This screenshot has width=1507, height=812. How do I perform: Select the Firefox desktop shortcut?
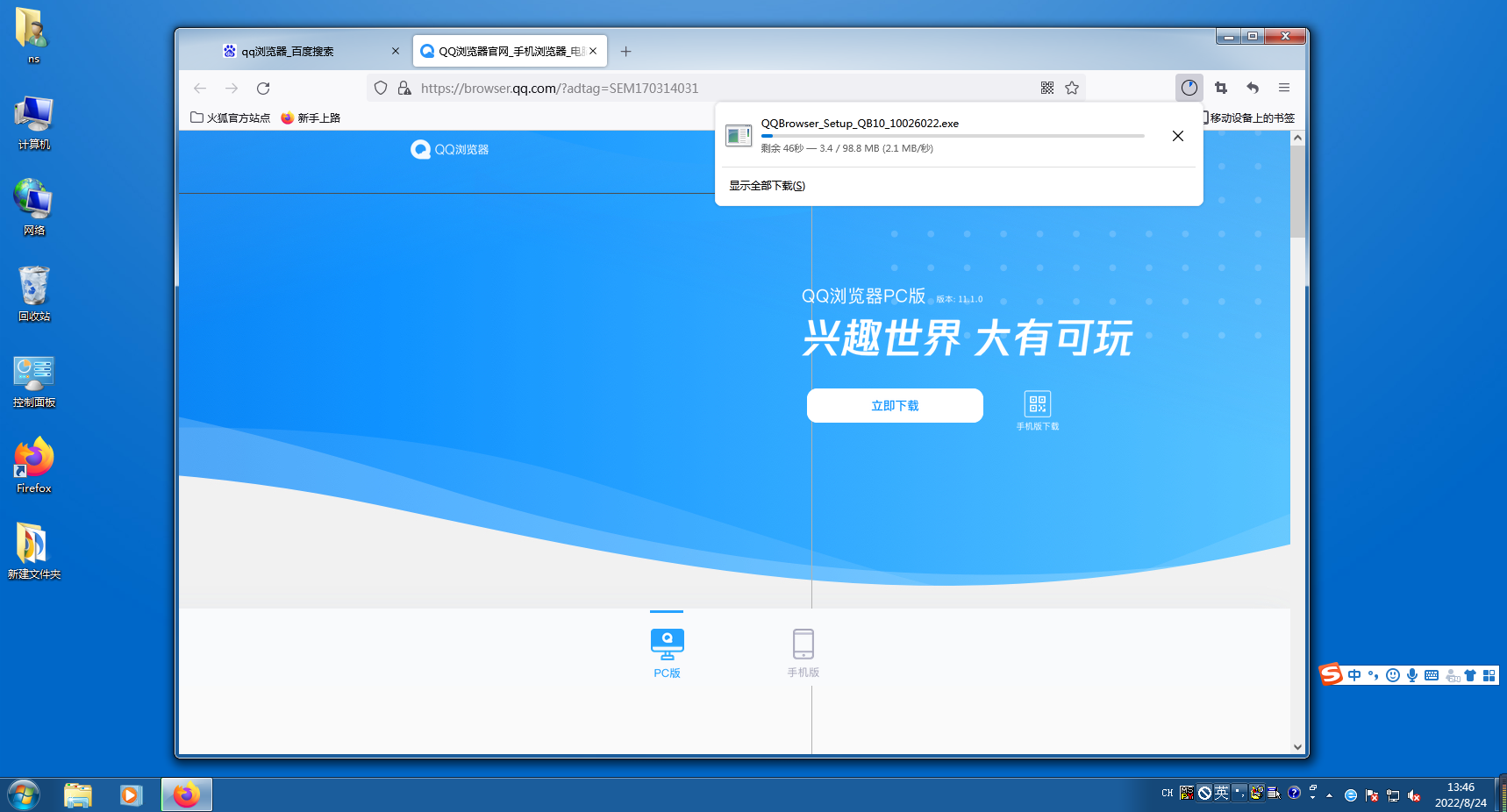(x=33, y=467)
